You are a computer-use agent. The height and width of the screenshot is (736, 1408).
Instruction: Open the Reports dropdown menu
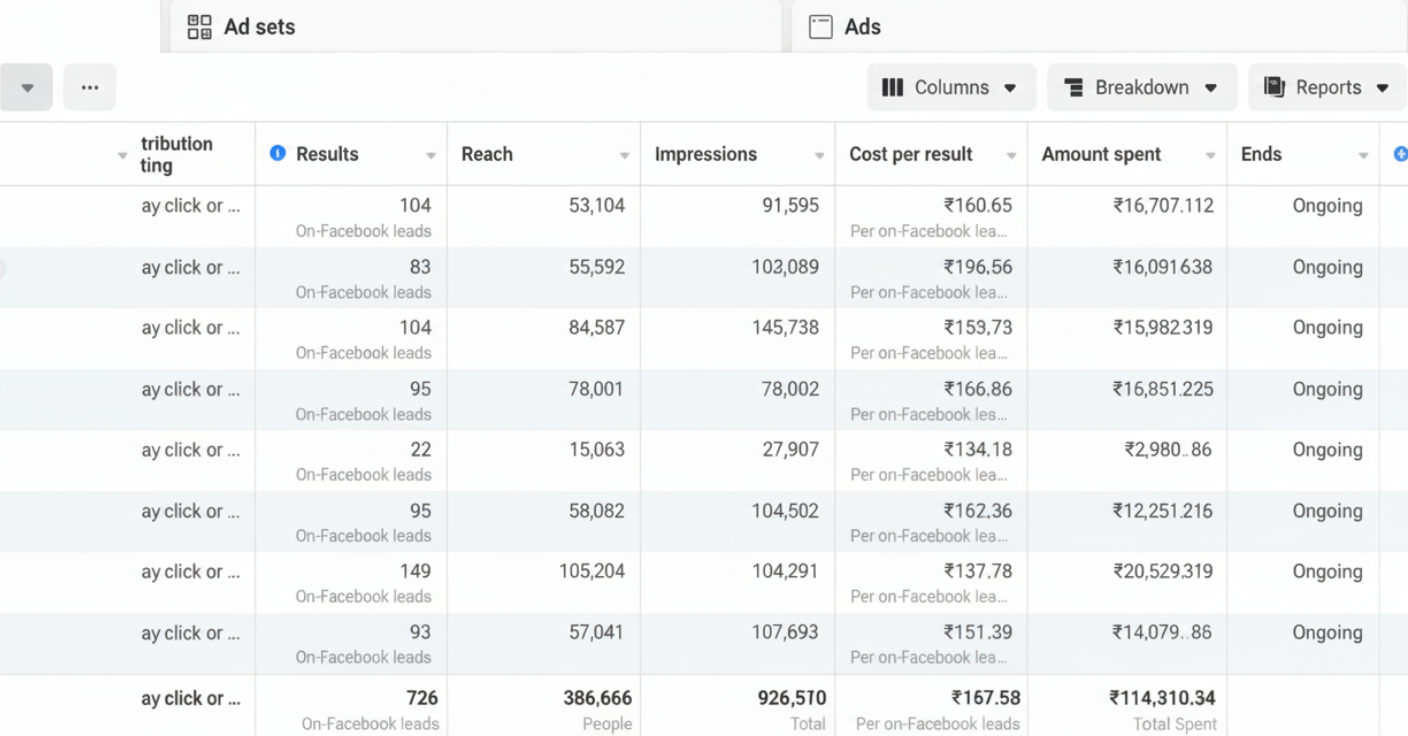click(1382, 88)
